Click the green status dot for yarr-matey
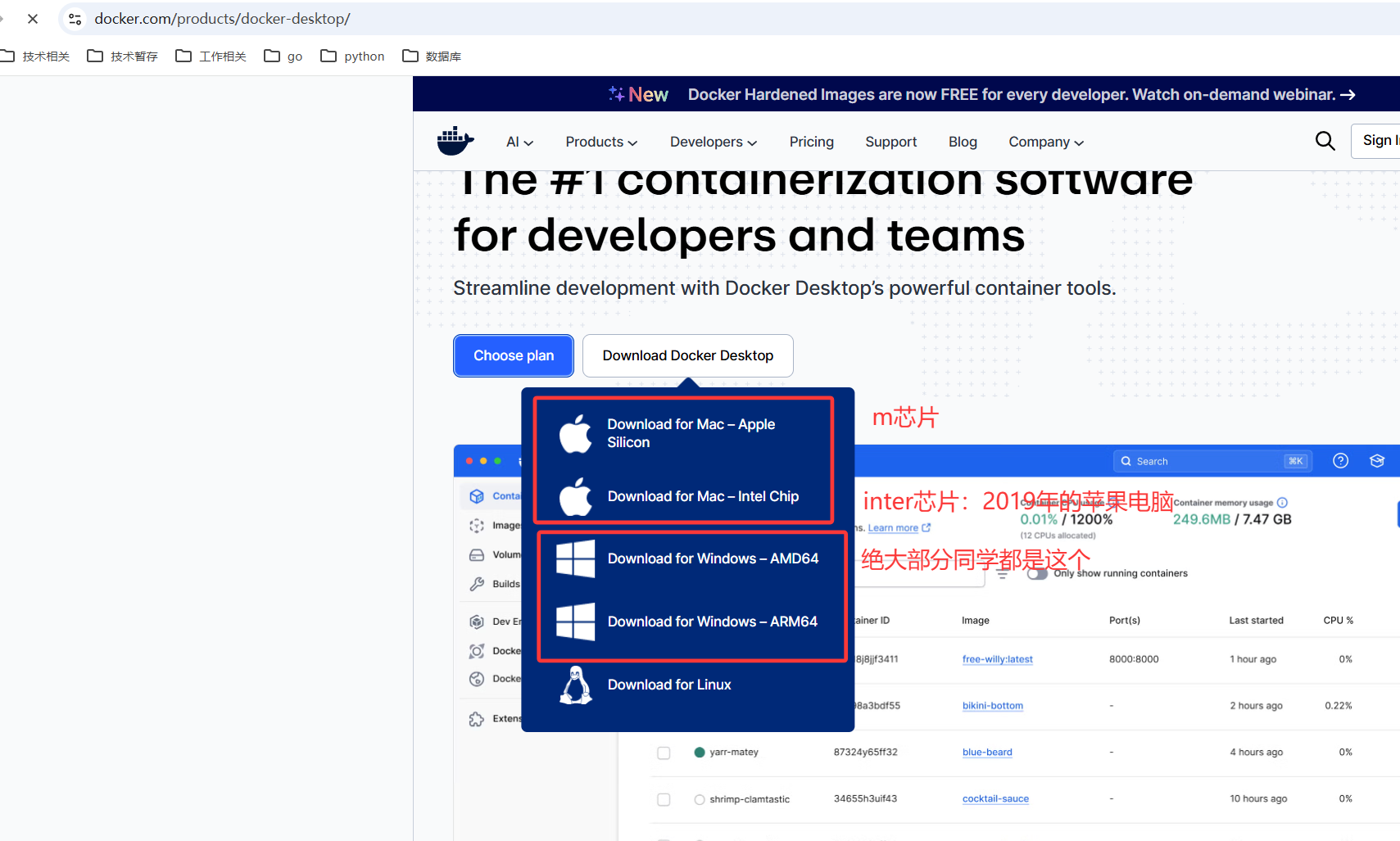 click(700, 753)
